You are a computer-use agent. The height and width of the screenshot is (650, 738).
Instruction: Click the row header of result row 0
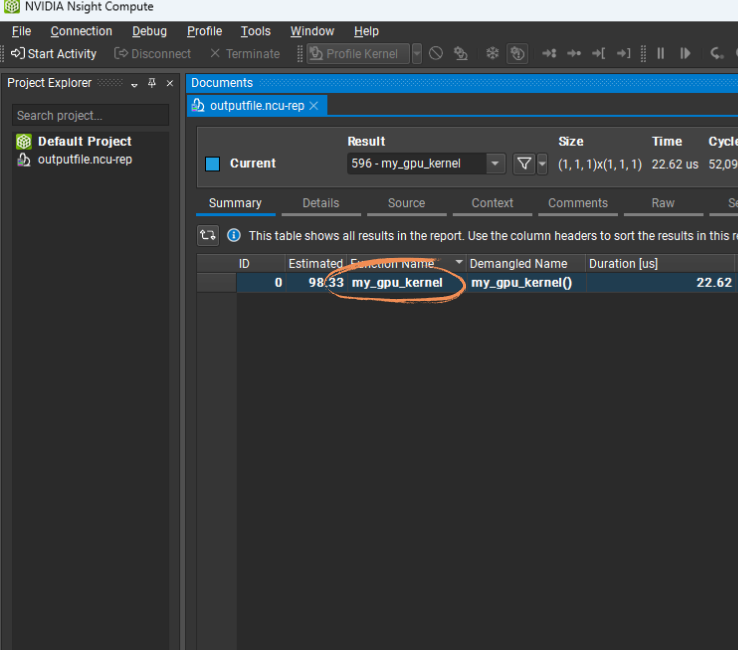[217, 282]
